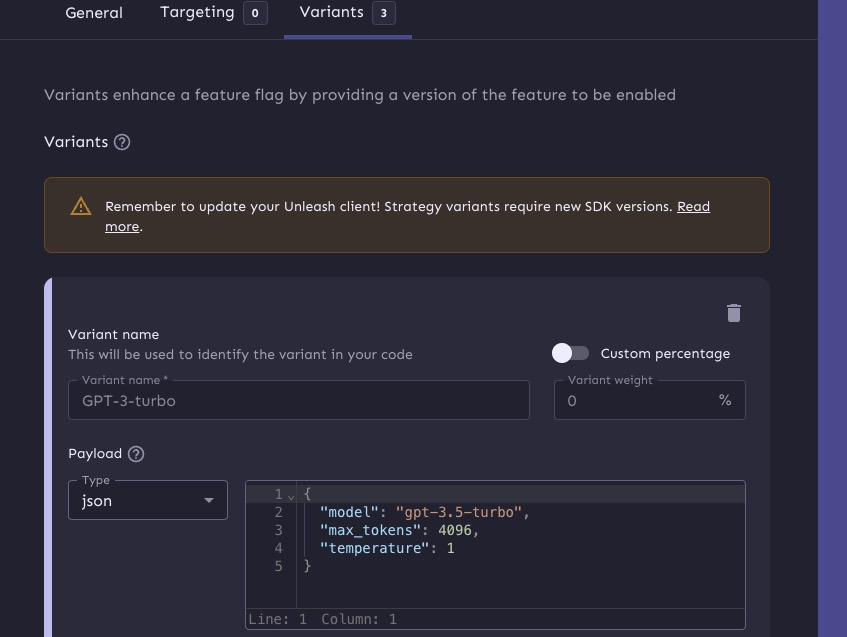Collapse the JSON block fold arrow
This screenshot has height=637, width=847.
click(291, 496)
